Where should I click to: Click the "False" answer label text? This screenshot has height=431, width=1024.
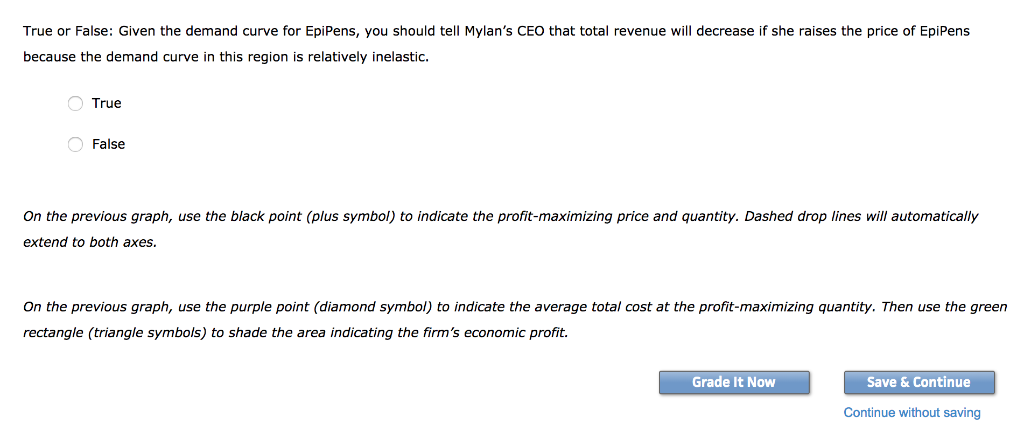coord(108,144)
